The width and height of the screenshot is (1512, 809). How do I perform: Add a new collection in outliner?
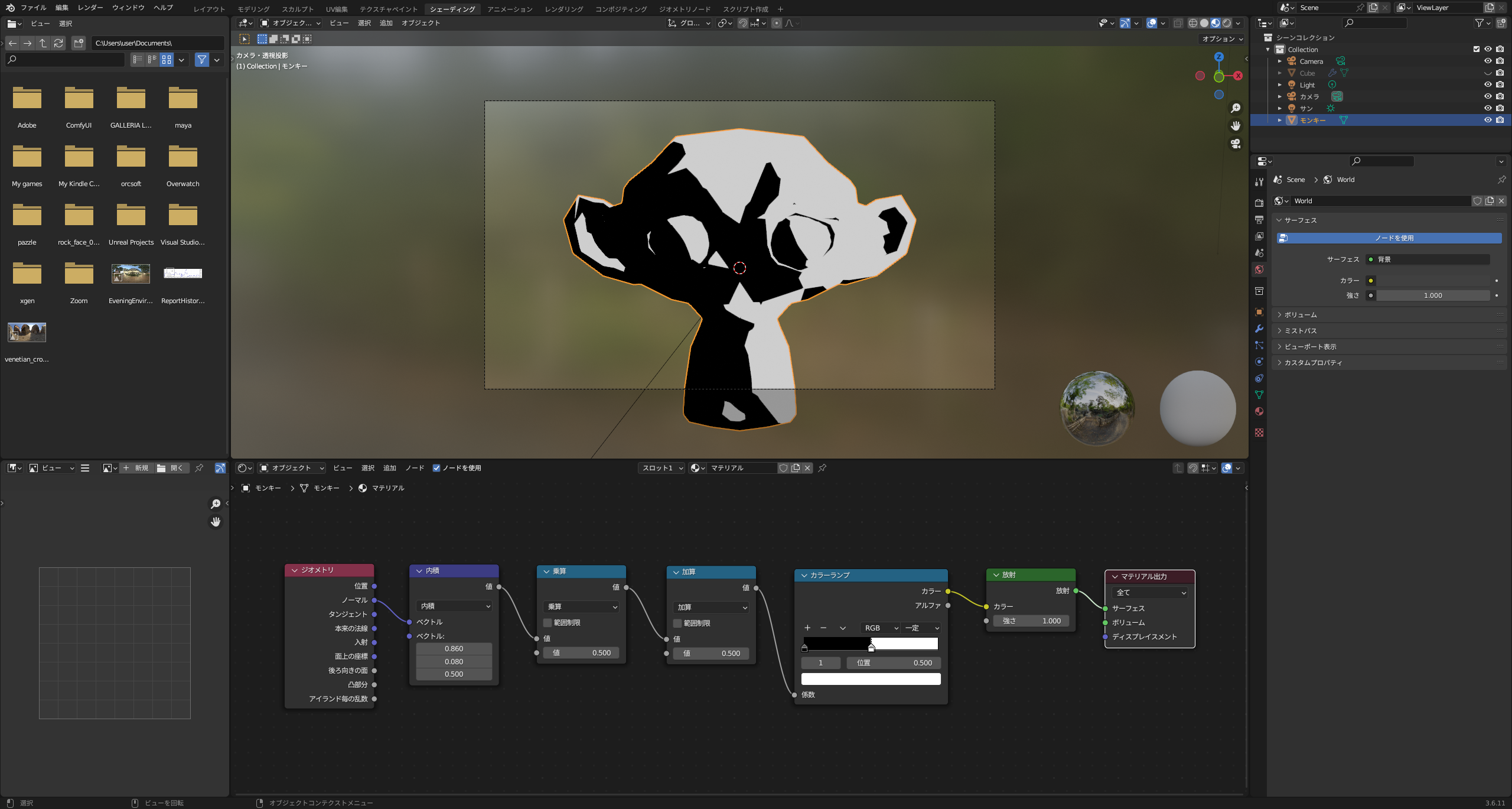pyautogui.click(x=1501, y=23)
